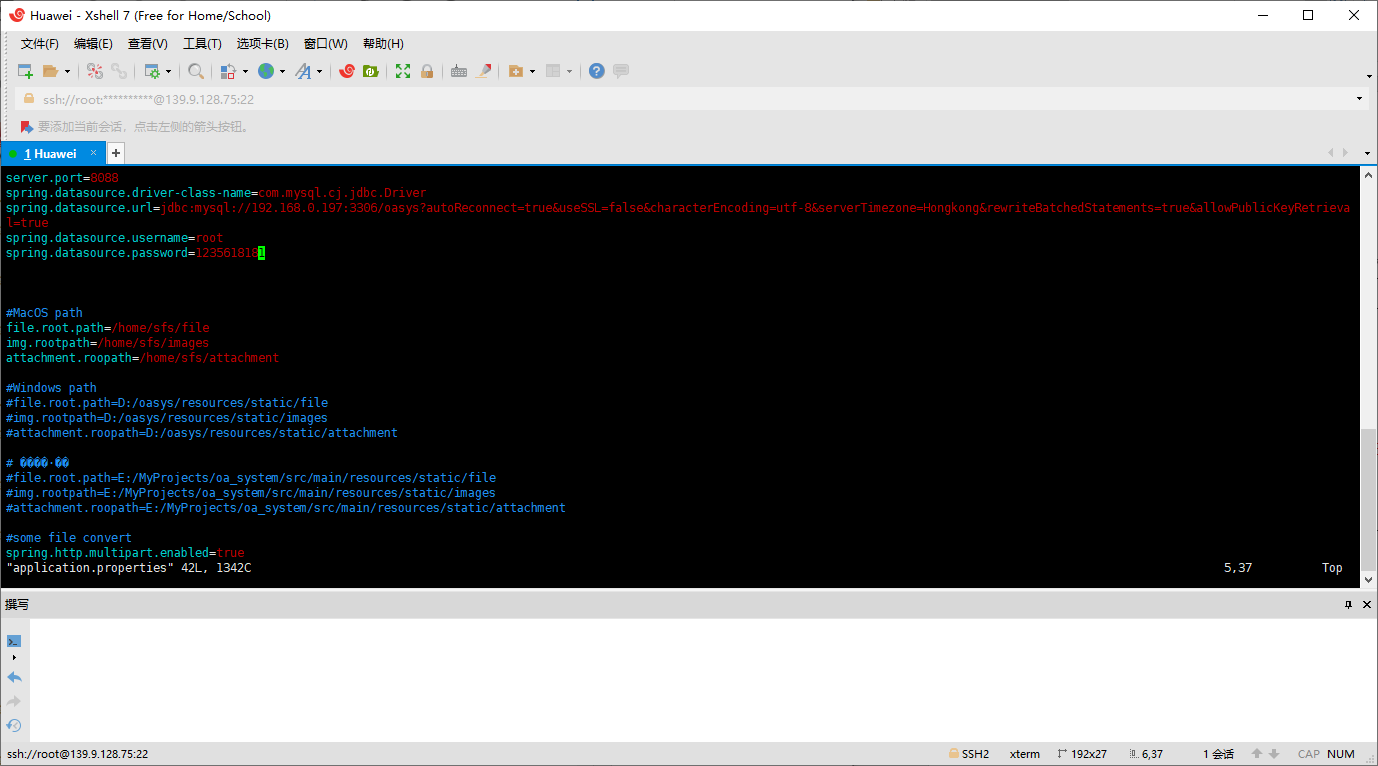Open the 帮助(H) menu
Image resolution: width=1378 pixels, height=766 pixels.
383,44
